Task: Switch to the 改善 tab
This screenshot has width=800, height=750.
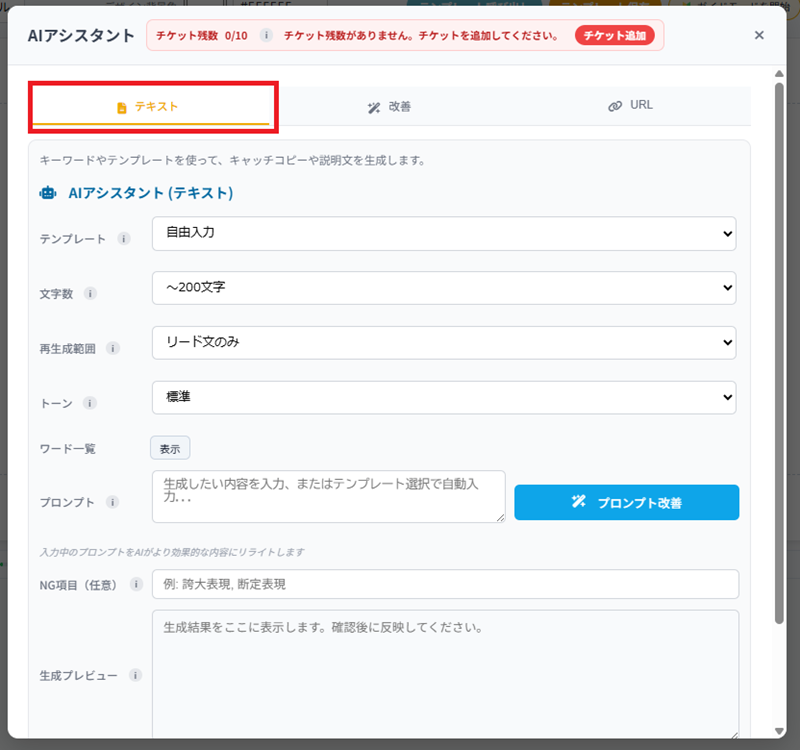Action: coord(390,104)
